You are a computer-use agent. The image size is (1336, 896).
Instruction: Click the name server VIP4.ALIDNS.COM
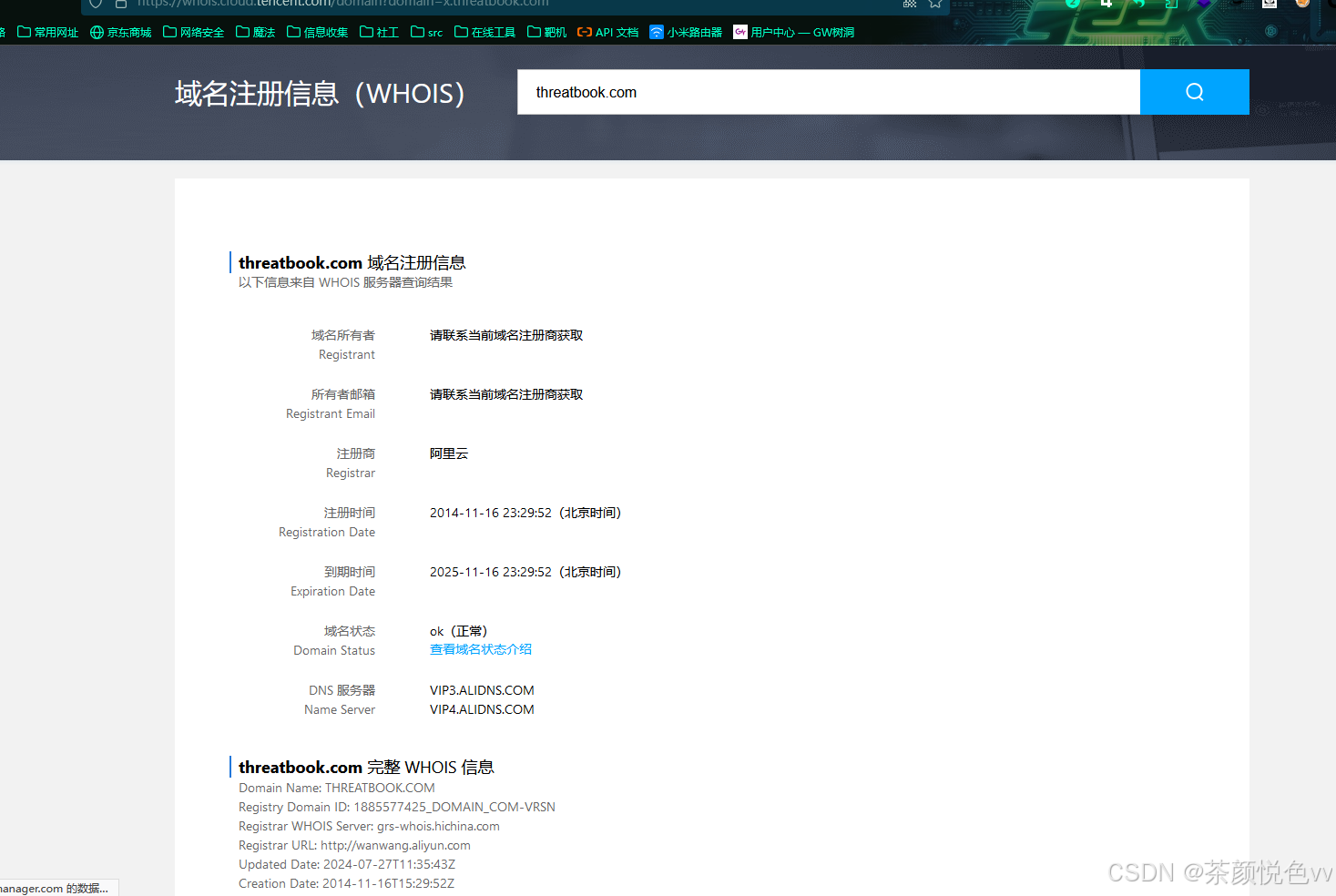482,709
